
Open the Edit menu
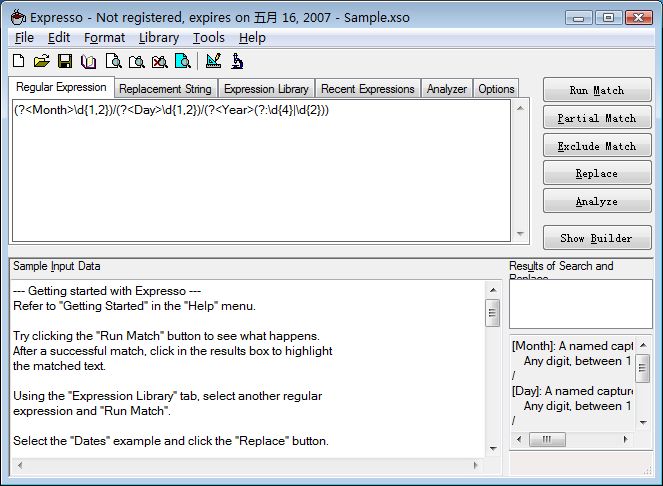[59, 38]
